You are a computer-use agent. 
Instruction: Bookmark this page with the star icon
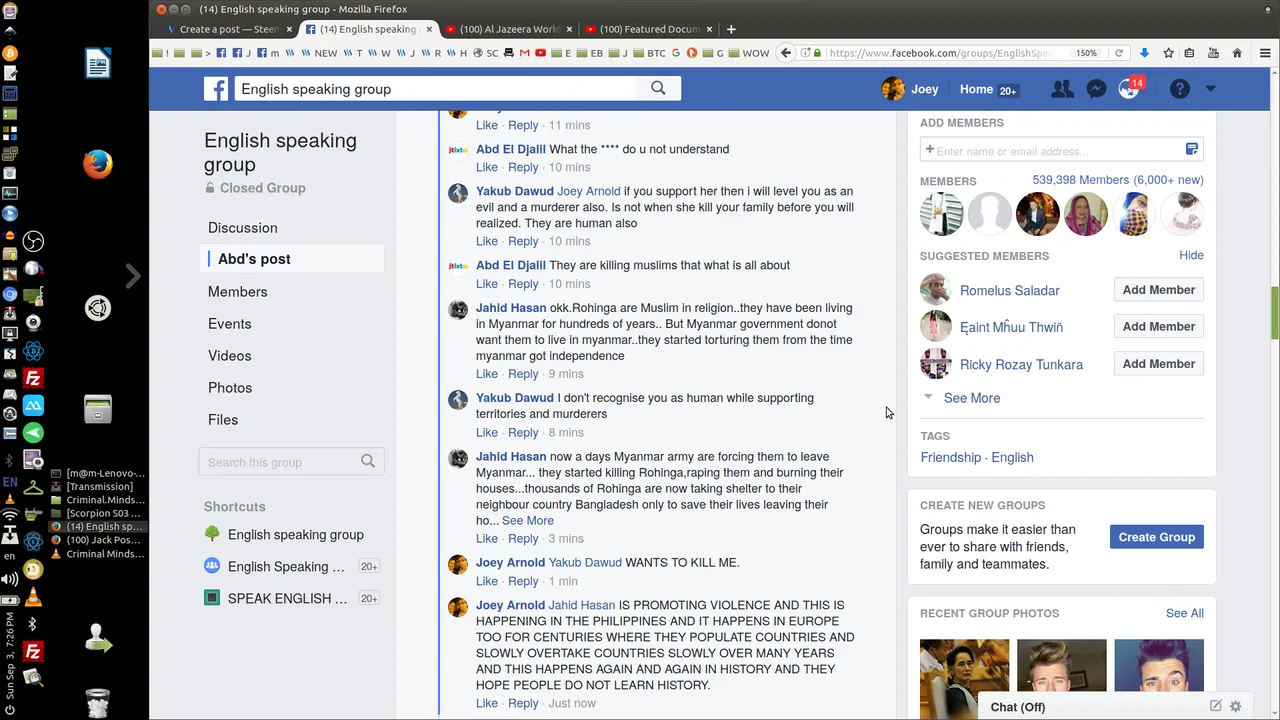click(x=1168, y=53)
